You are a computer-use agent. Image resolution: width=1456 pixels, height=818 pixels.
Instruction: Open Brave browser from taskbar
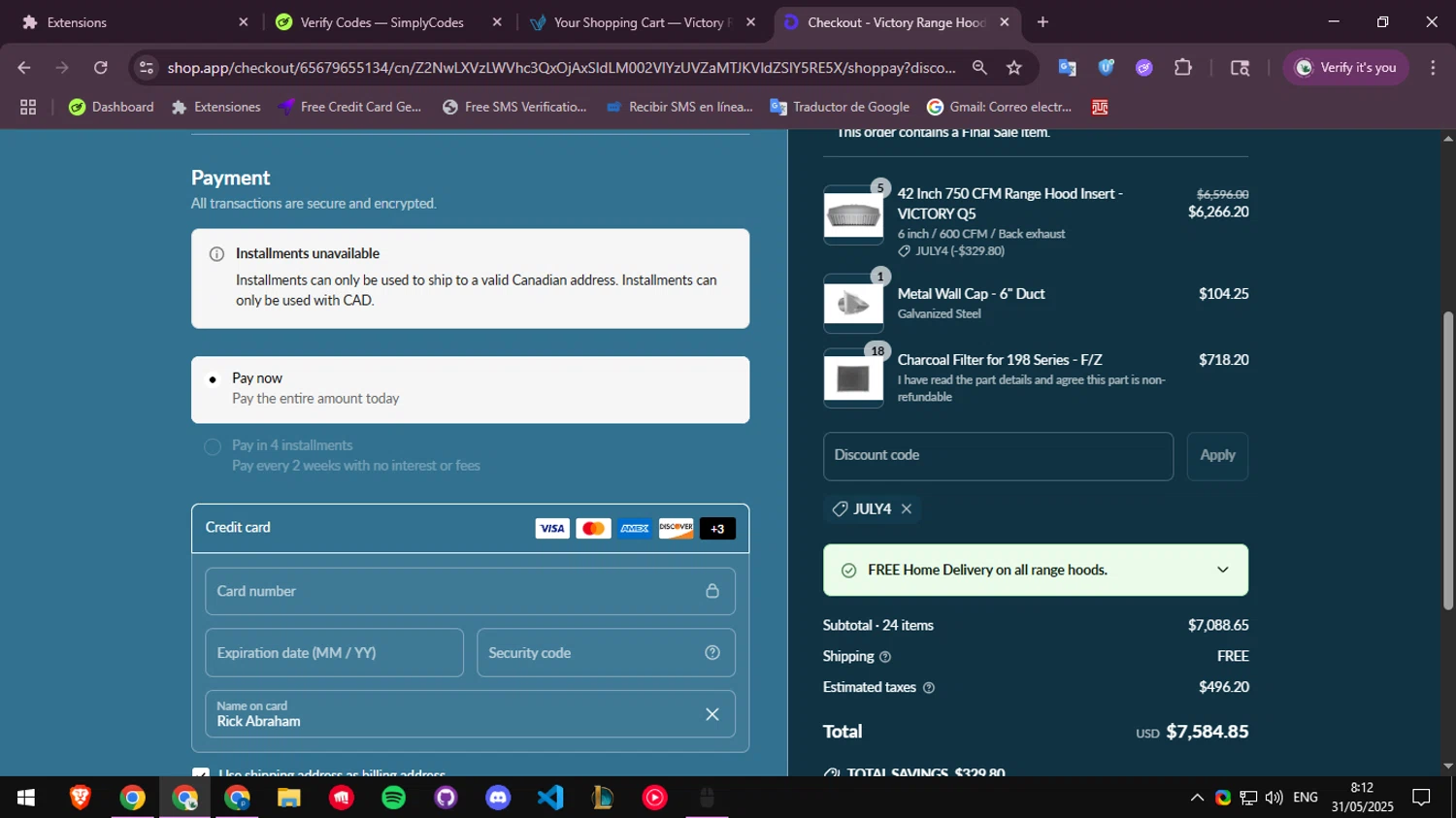81,798
